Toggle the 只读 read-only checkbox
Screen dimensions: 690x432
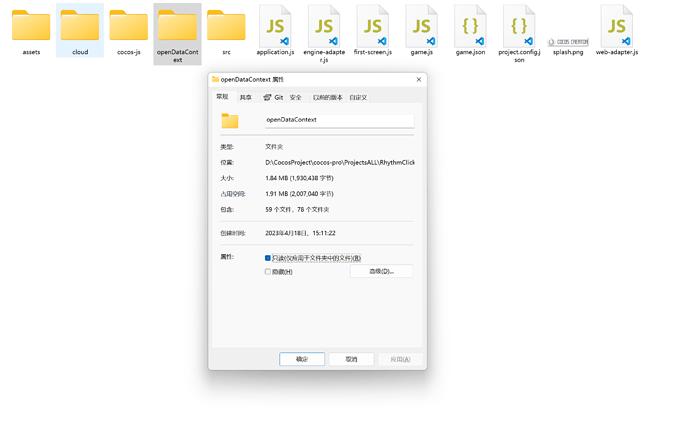268,258
